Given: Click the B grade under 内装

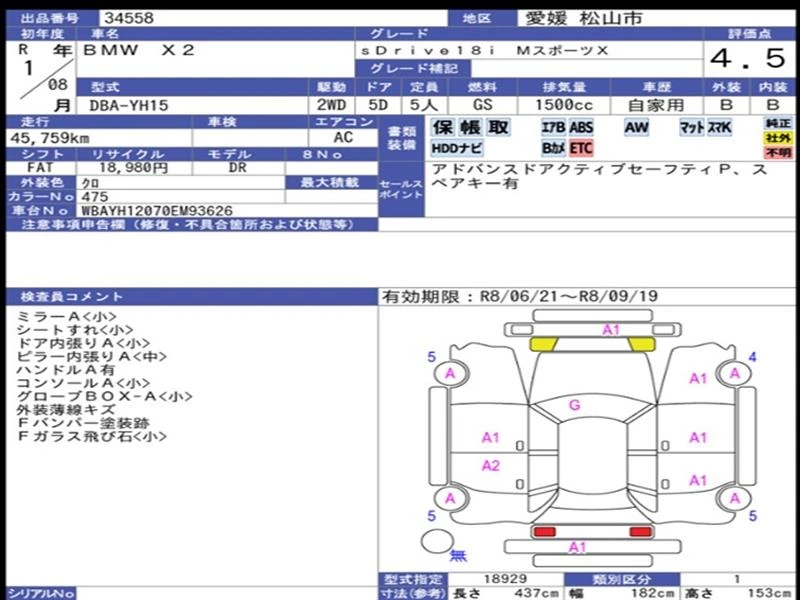Looking at the screenshot, I should point(773,105).
